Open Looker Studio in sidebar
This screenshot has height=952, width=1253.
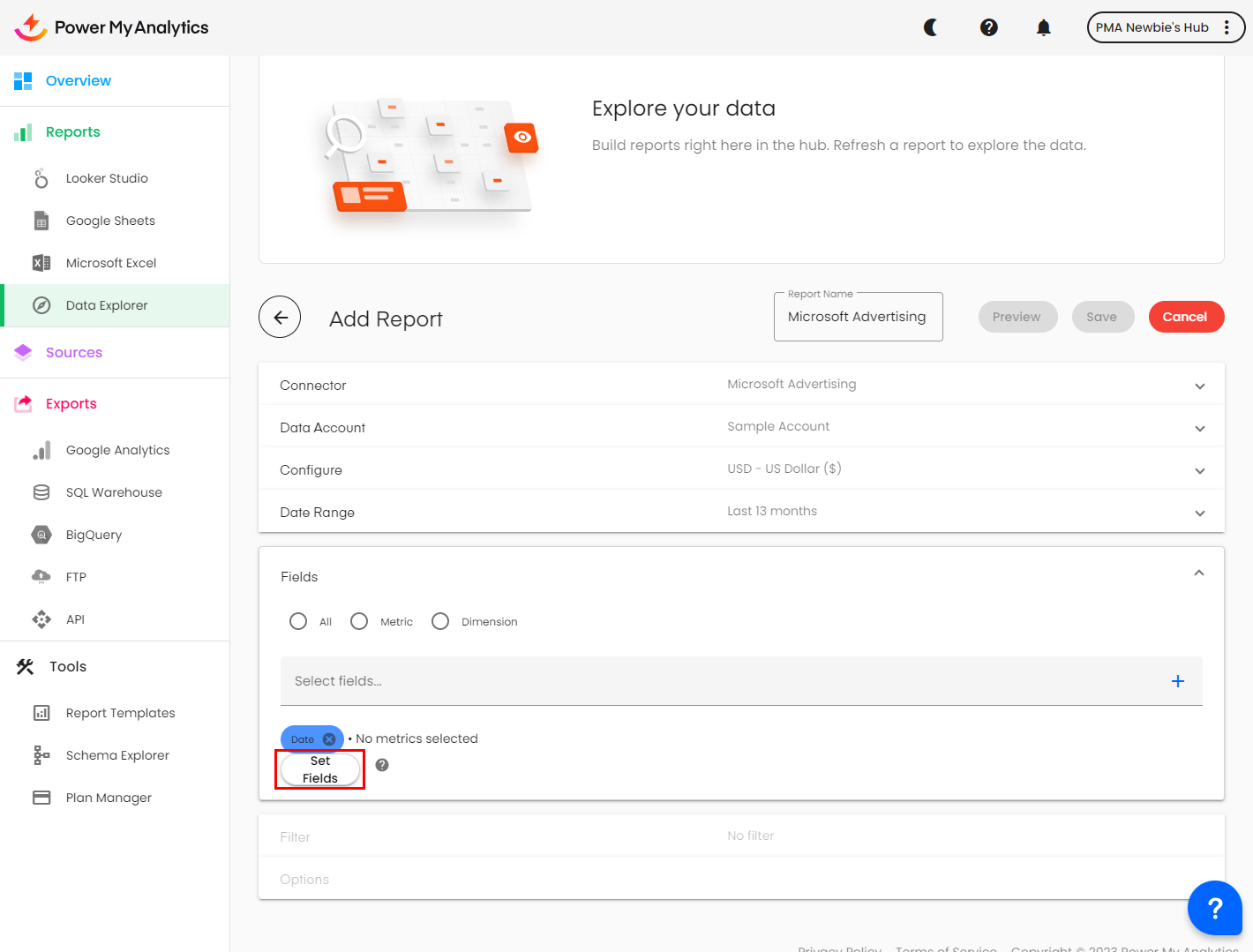(x=107, y=178)
